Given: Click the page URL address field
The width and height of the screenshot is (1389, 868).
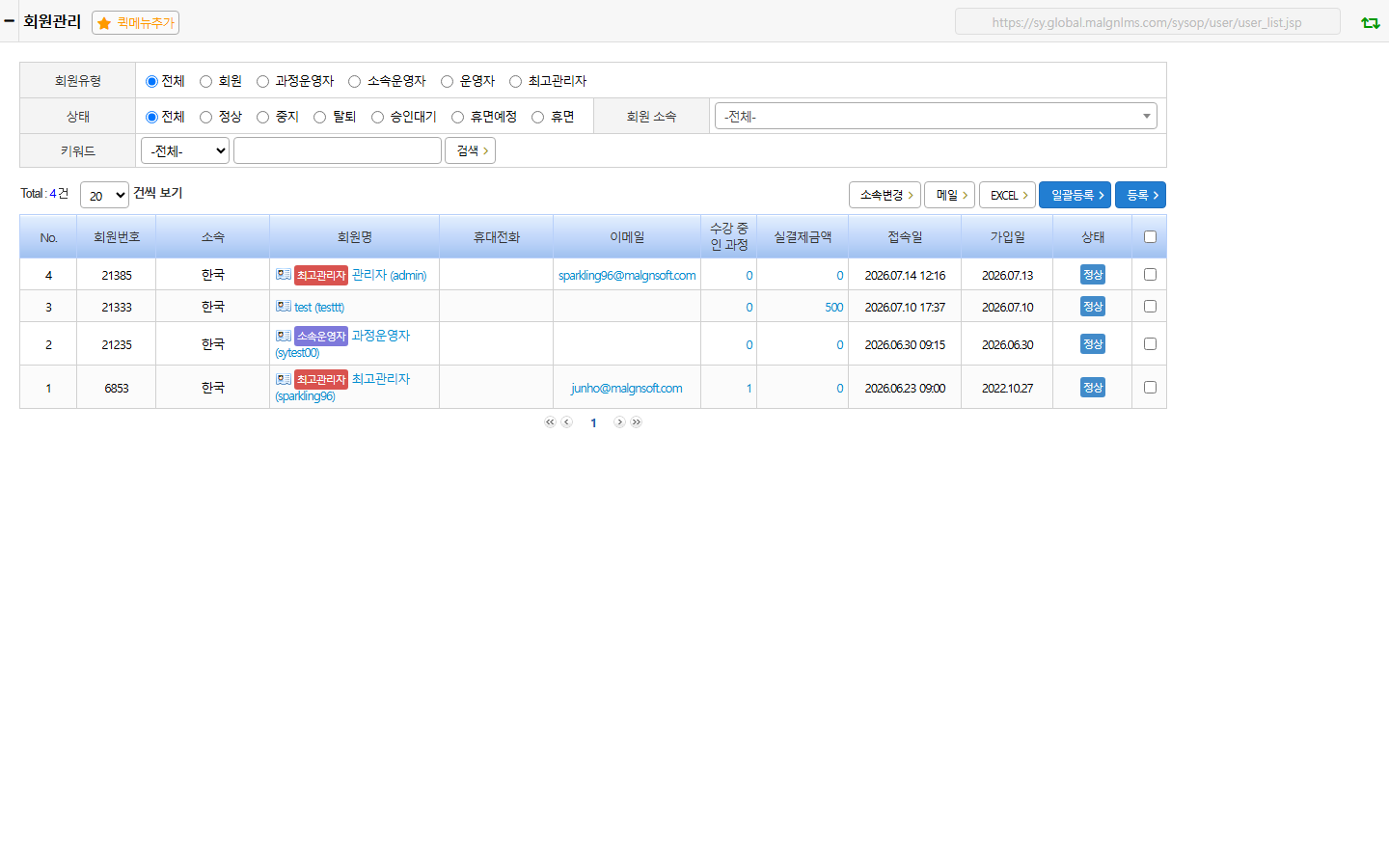Looking at the screenshot, I should [x=1148, y=21].
